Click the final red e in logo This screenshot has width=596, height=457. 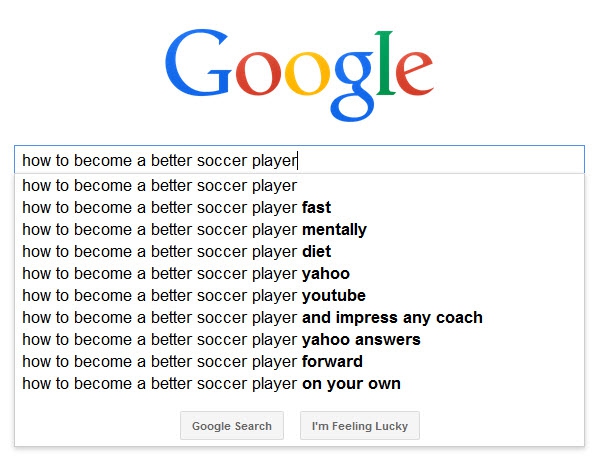415,73
